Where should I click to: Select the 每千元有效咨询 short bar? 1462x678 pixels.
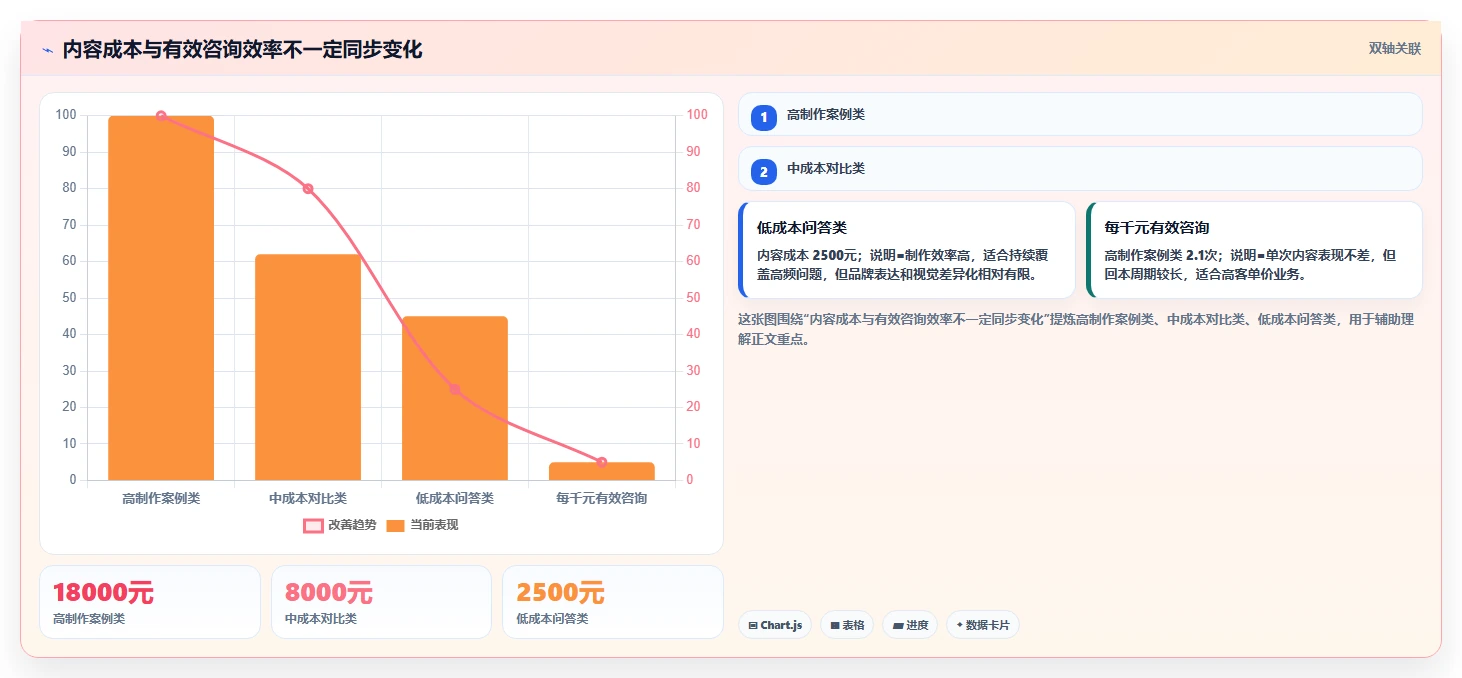(602, 471)
